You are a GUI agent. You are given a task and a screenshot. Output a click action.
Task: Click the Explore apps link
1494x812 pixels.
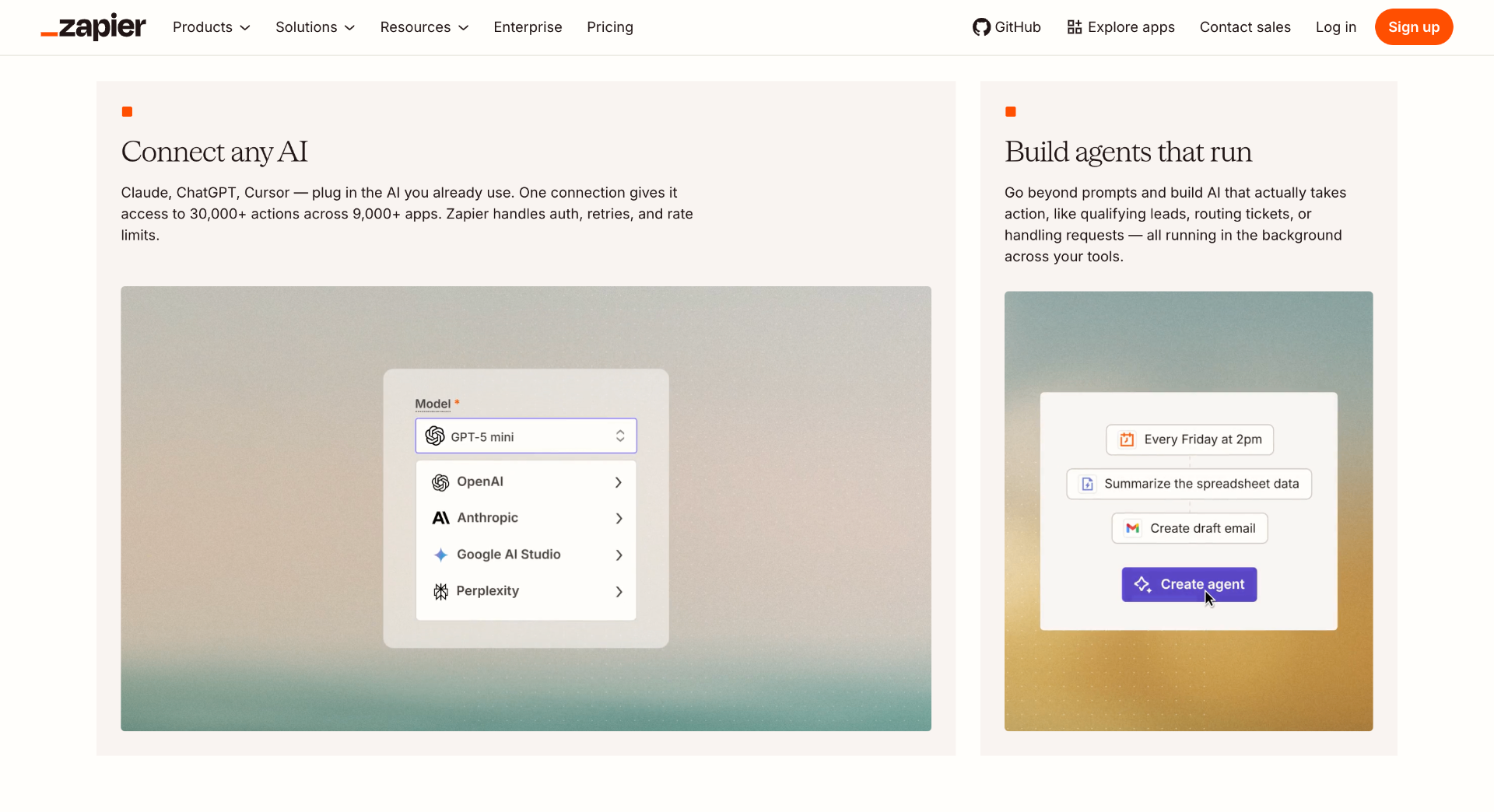(x=1120, y=27)
